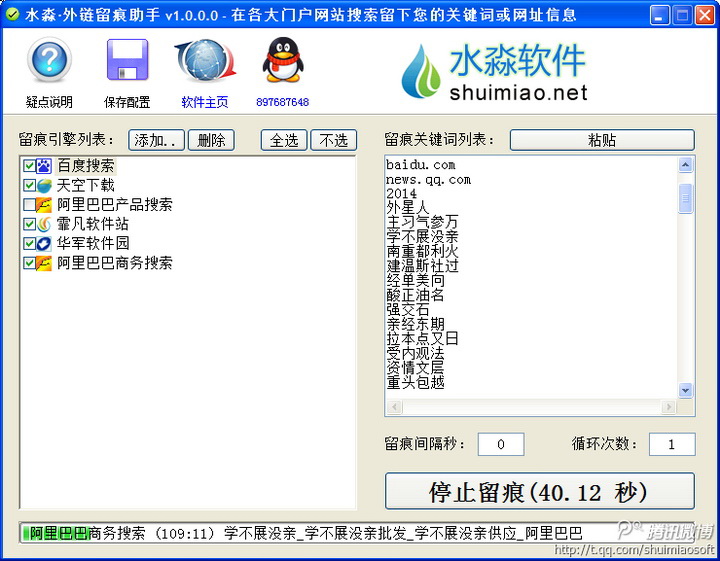Image resolution: width=720 pixels, height=561 pixels.
Task: Click the swirl icon beside 霍凡软件站
Action: (44, 224)
